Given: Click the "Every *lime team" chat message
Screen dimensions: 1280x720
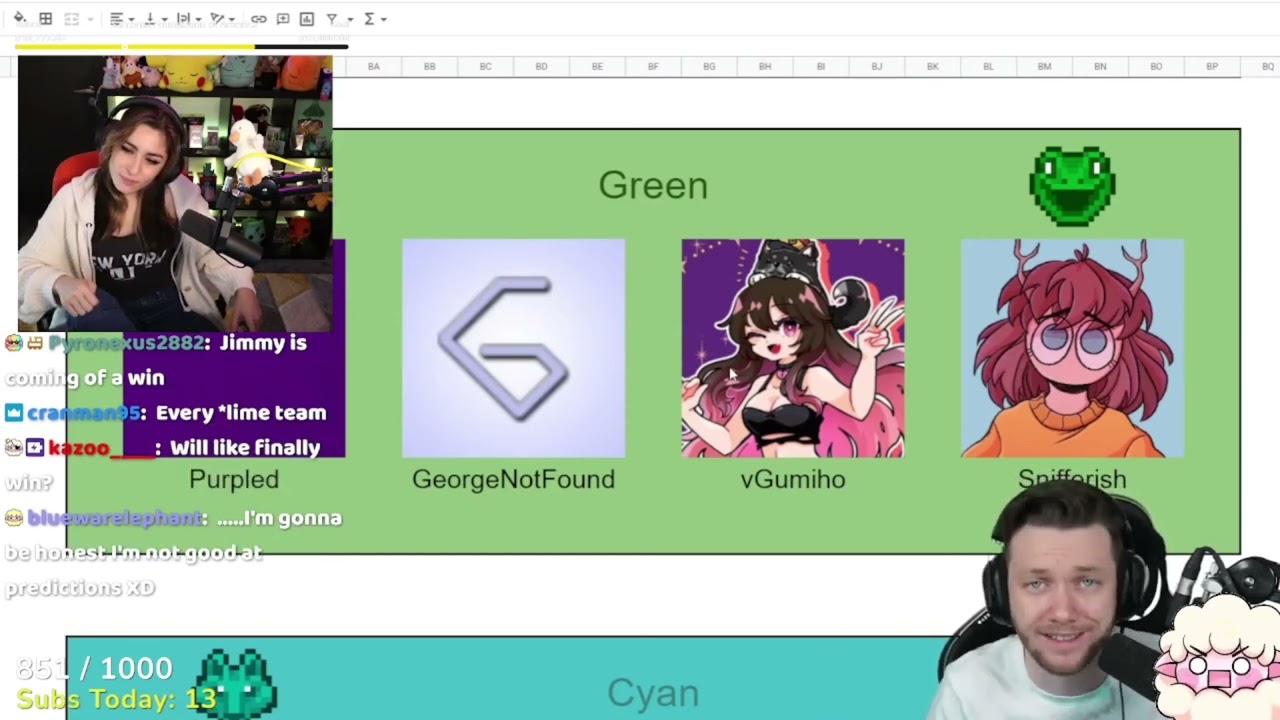Looking at the screenshot, I should point(241,413).
